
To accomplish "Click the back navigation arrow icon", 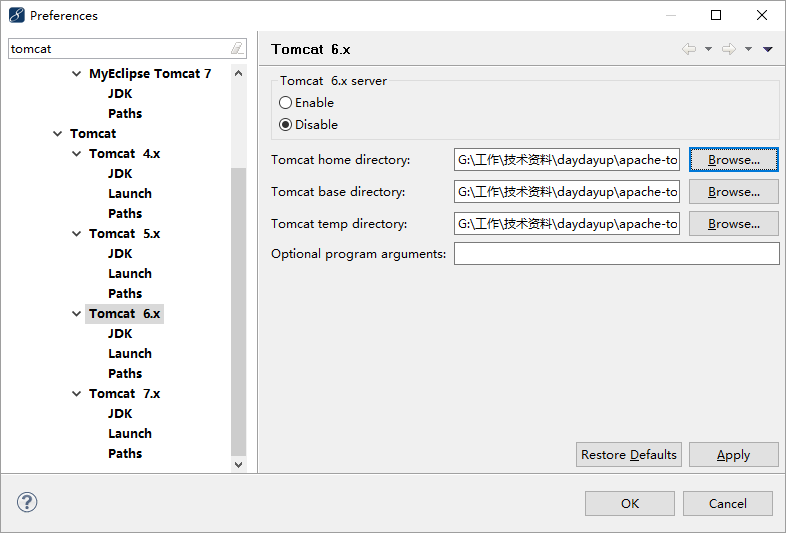I will coord(689,49).
